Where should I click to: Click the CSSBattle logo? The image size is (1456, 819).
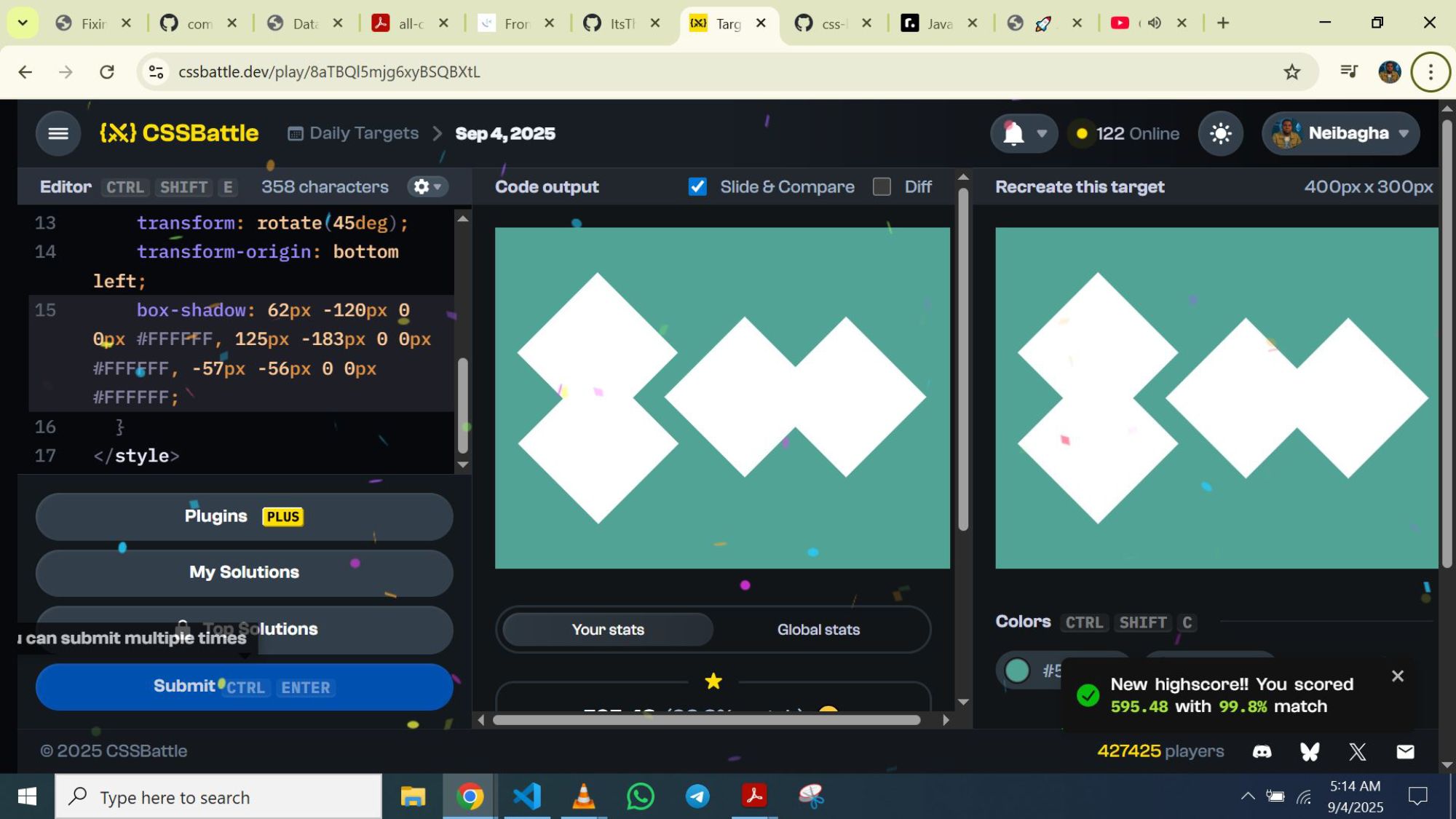[179, 133]
